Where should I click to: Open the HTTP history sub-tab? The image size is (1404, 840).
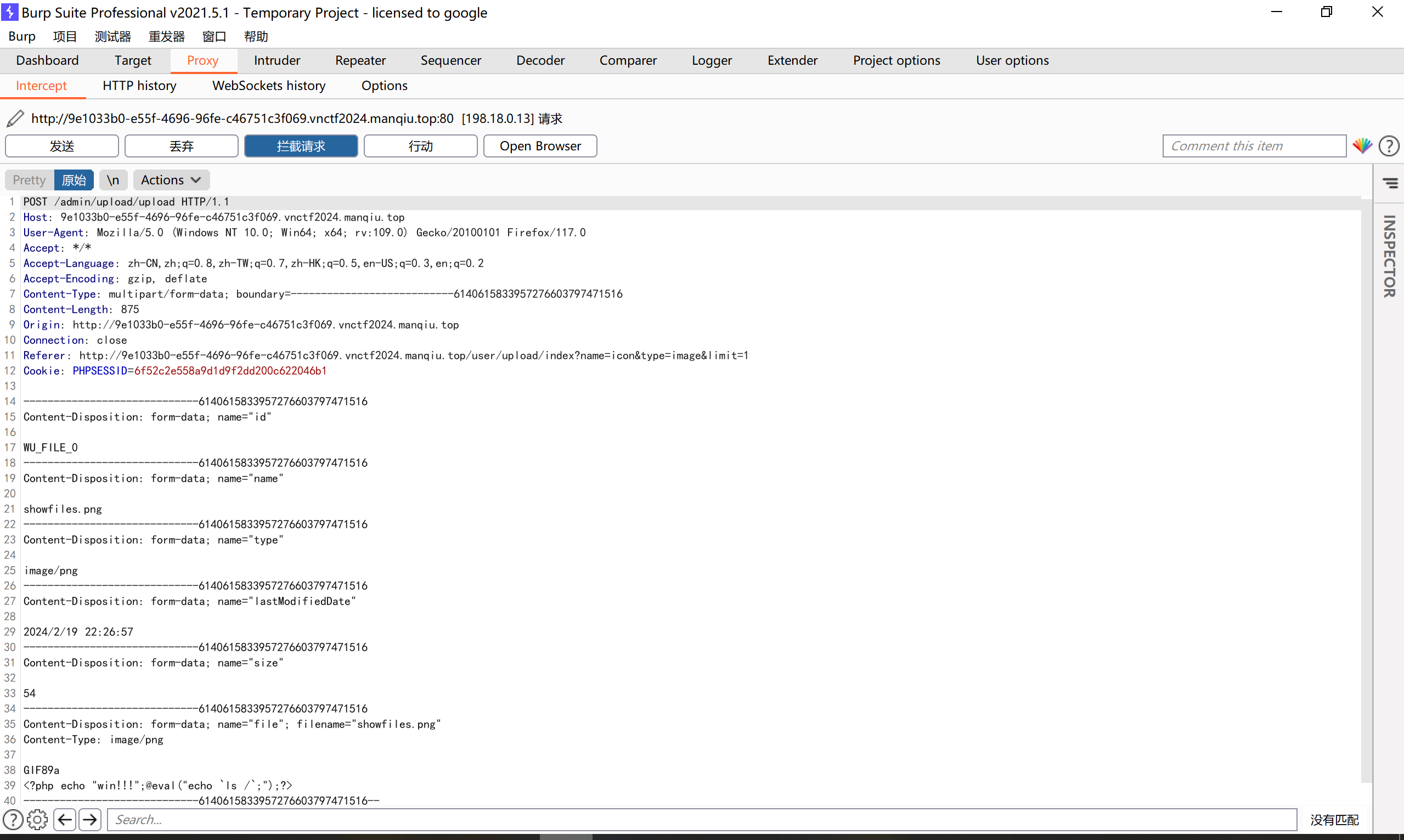pyautogui.click(x=139, y=86)
